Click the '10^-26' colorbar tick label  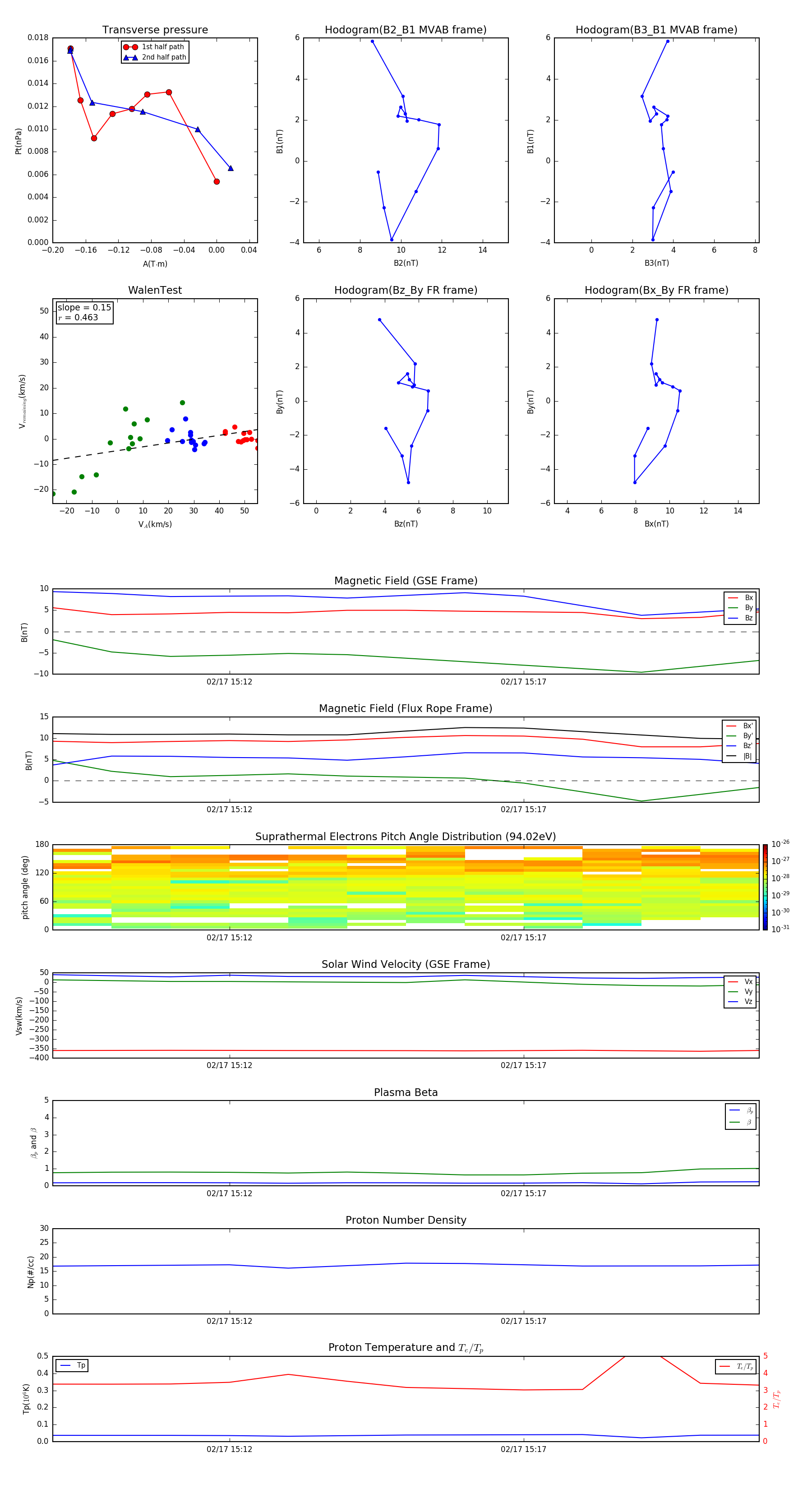[x=780, y=844]
